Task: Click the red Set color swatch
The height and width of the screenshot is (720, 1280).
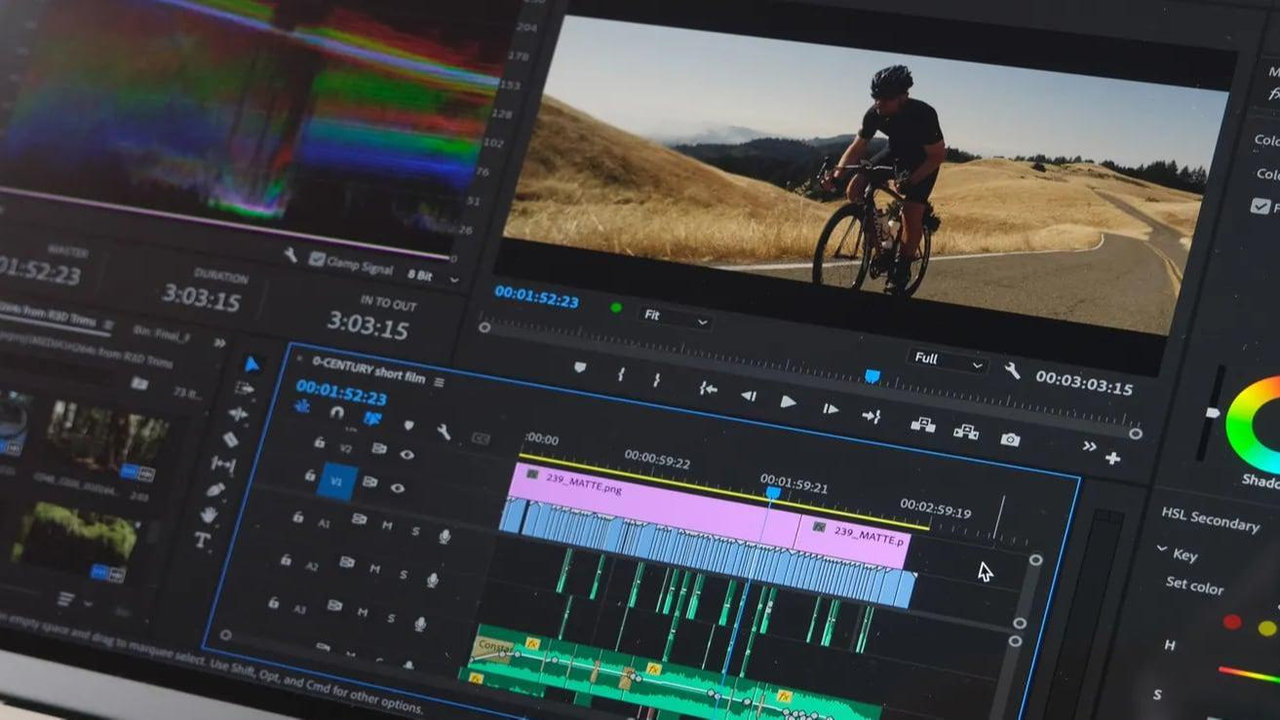Action: pyautogui.click(x=1232, y=621)
